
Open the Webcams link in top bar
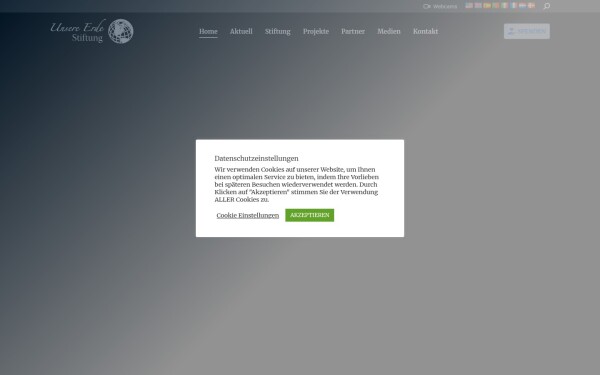[440, 6]
